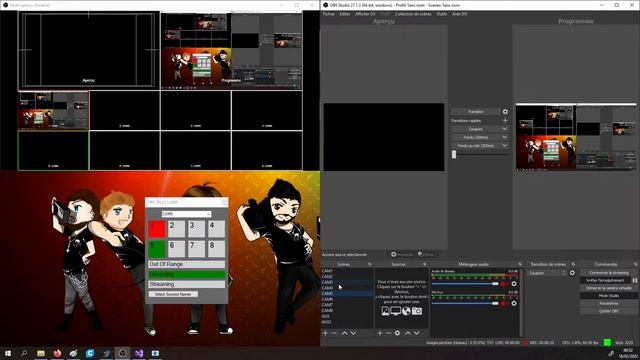Open COM port dropdown in Tally Light

(186, 214)
